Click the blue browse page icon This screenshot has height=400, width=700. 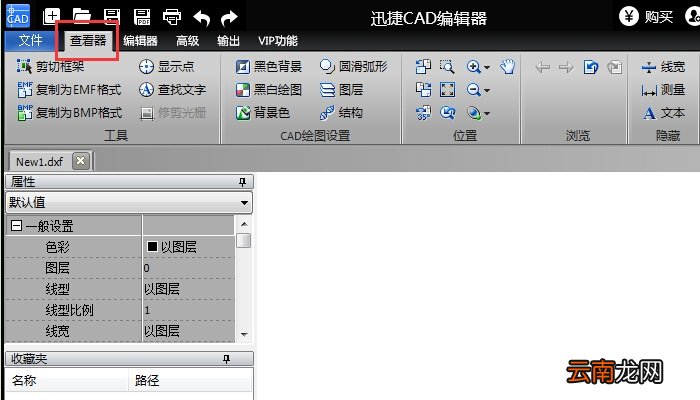click(591, 67)
